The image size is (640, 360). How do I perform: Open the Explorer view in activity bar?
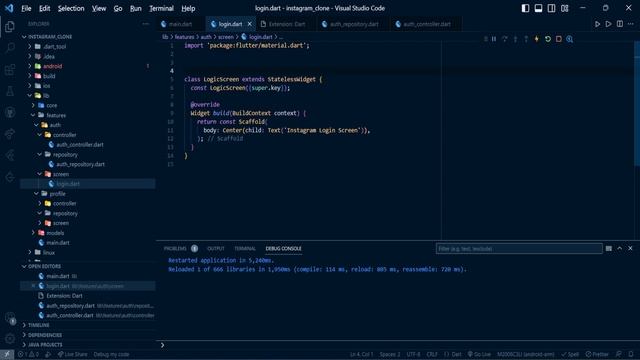click(x=10, y=27)
